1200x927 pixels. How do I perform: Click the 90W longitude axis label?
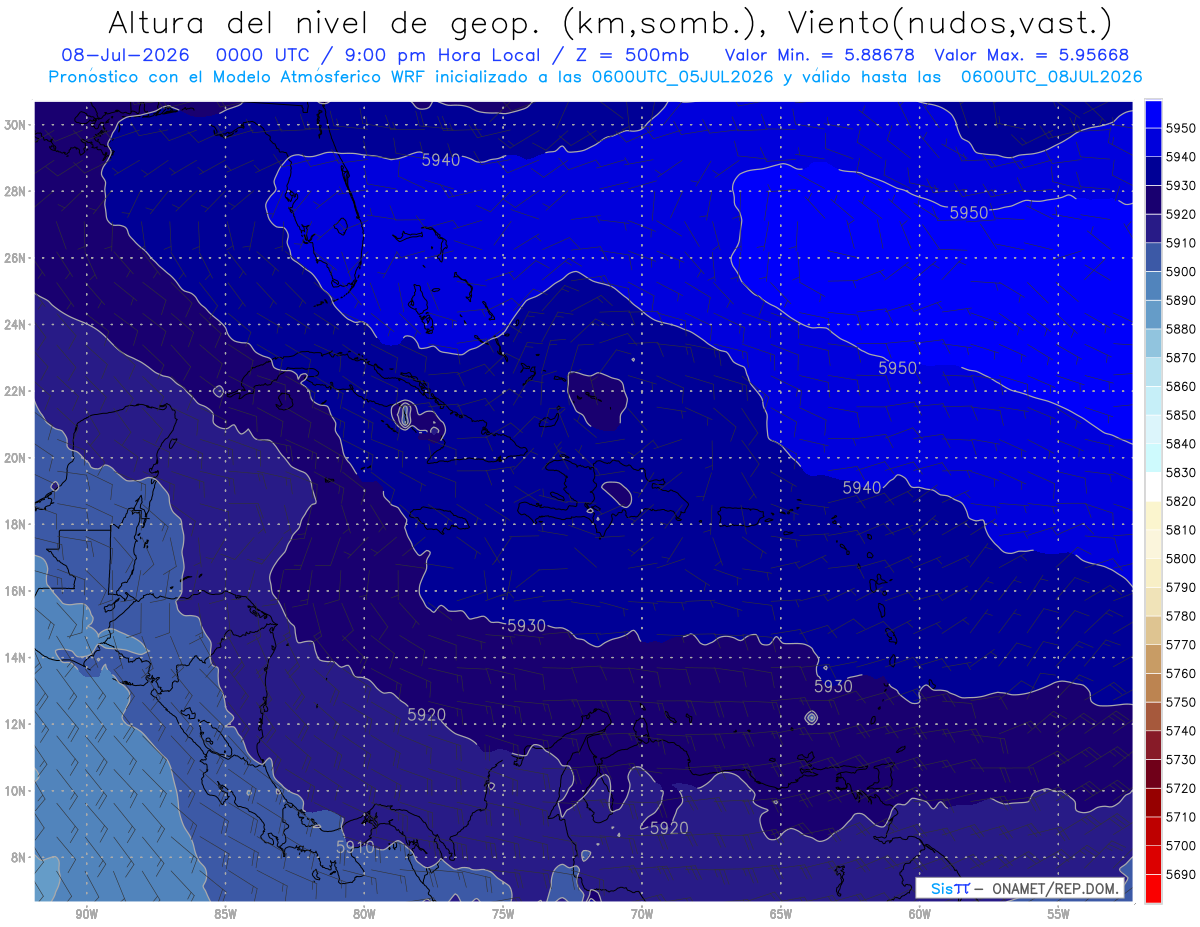(x=86, y=915)
